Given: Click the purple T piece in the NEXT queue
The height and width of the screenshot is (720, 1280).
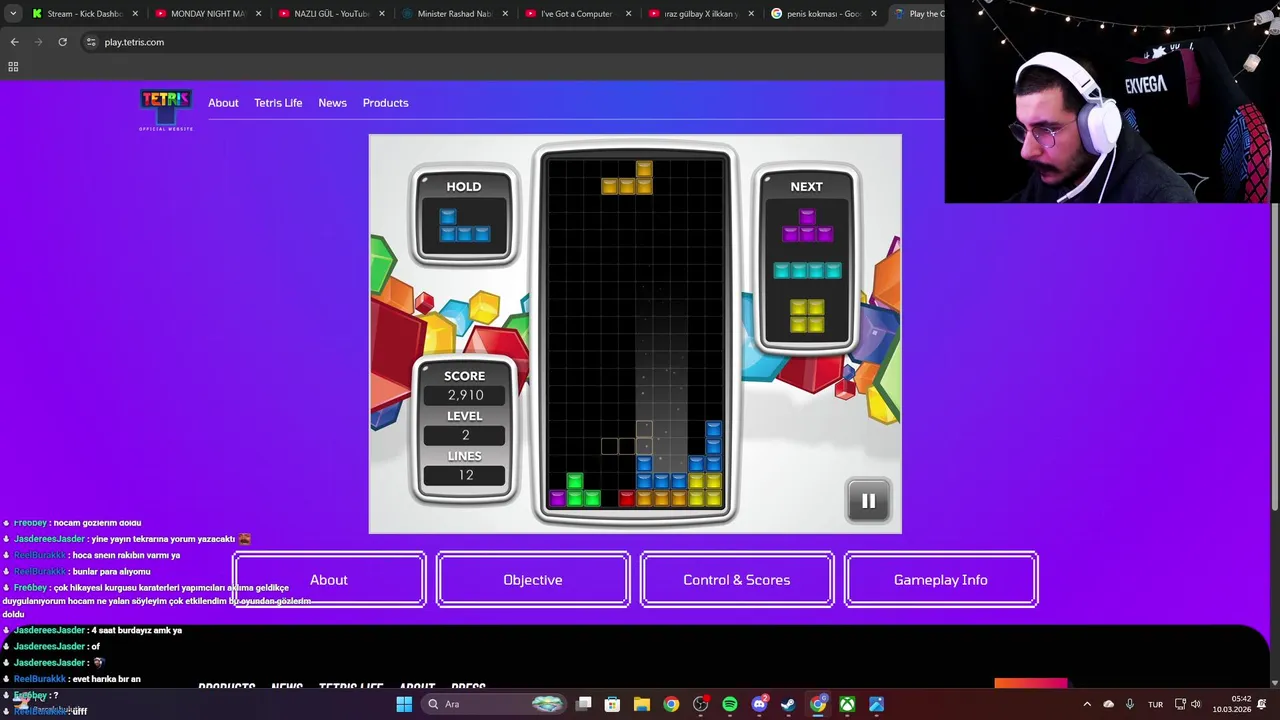Looking at the screenshot, I should (807, 226).
